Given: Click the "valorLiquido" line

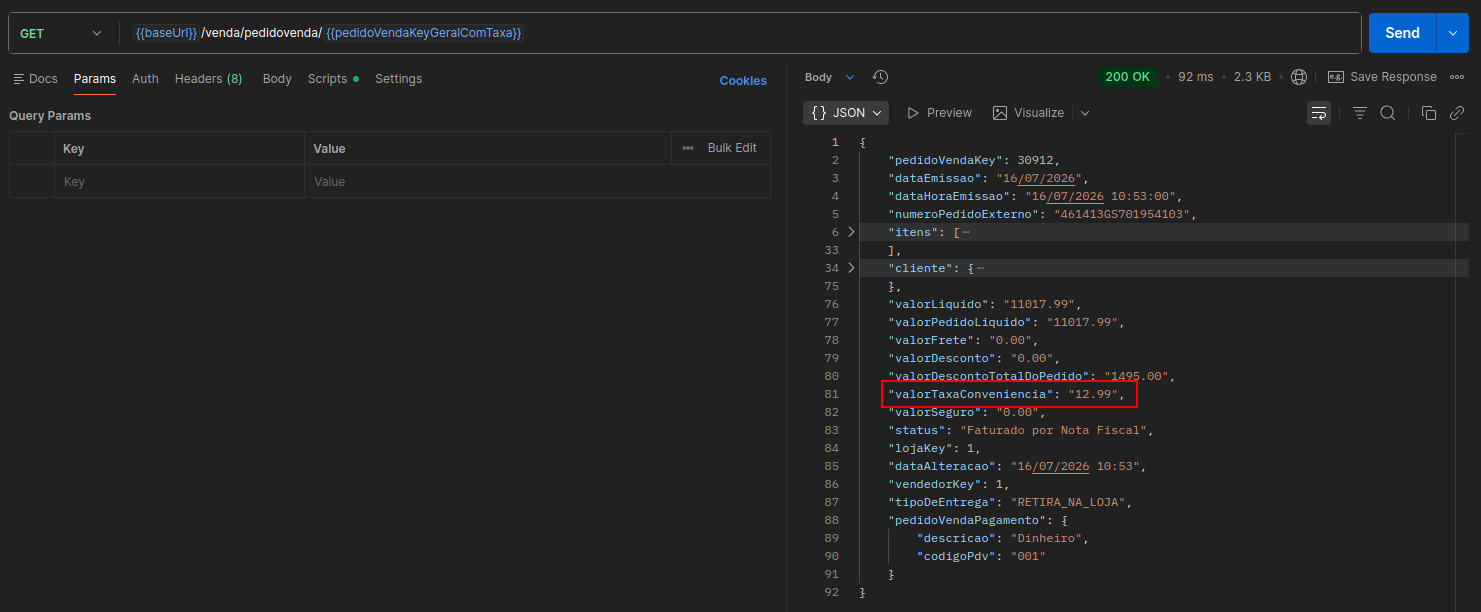Looking at the screenshot, I should tap(985, 304).
